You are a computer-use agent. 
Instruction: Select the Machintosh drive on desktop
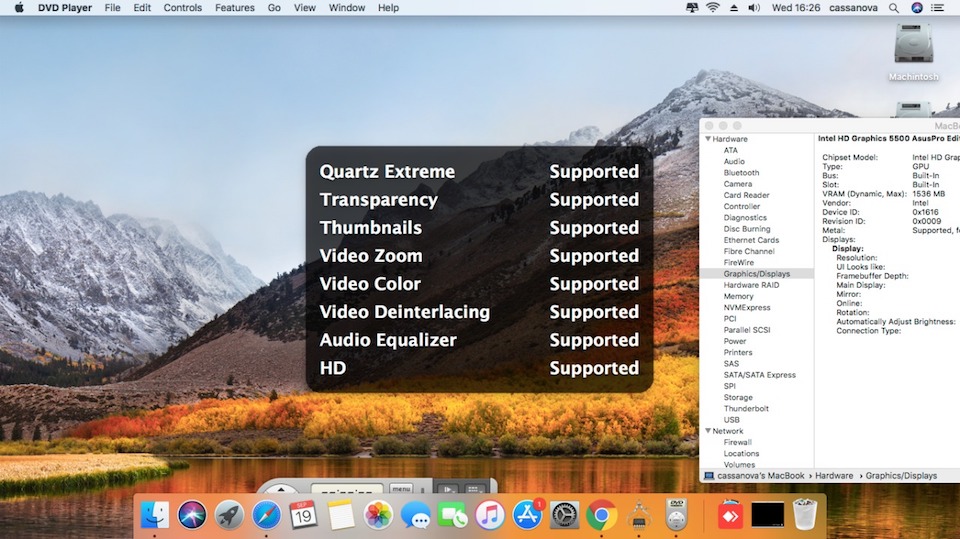click(913, 52)
